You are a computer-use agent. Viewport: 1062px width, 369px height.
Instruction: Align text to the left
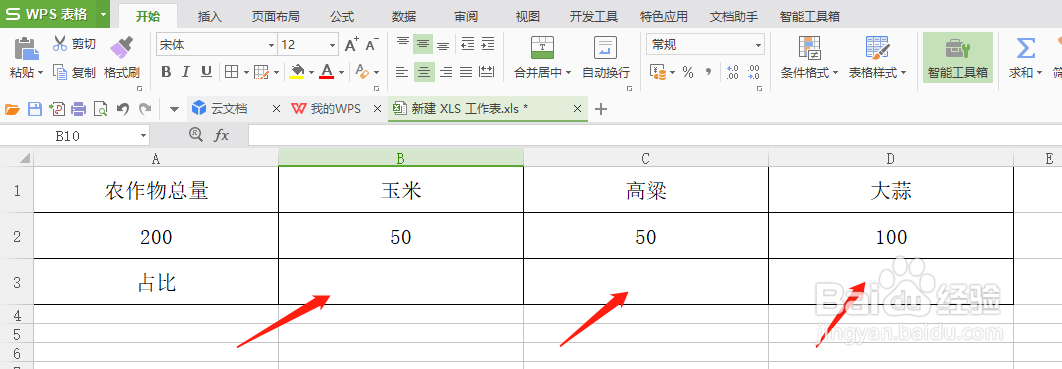pyautogui.click(x=402, y=72)
